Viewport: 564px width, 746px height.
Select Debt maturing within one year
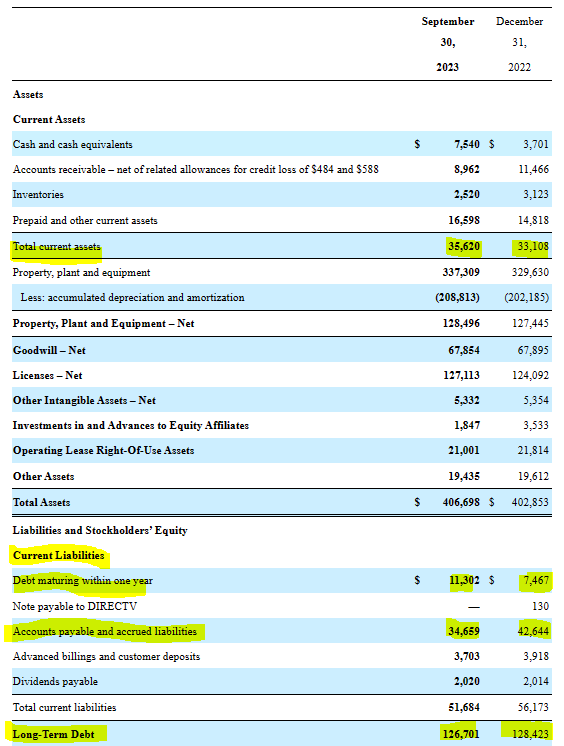click(x=83, y=581)
